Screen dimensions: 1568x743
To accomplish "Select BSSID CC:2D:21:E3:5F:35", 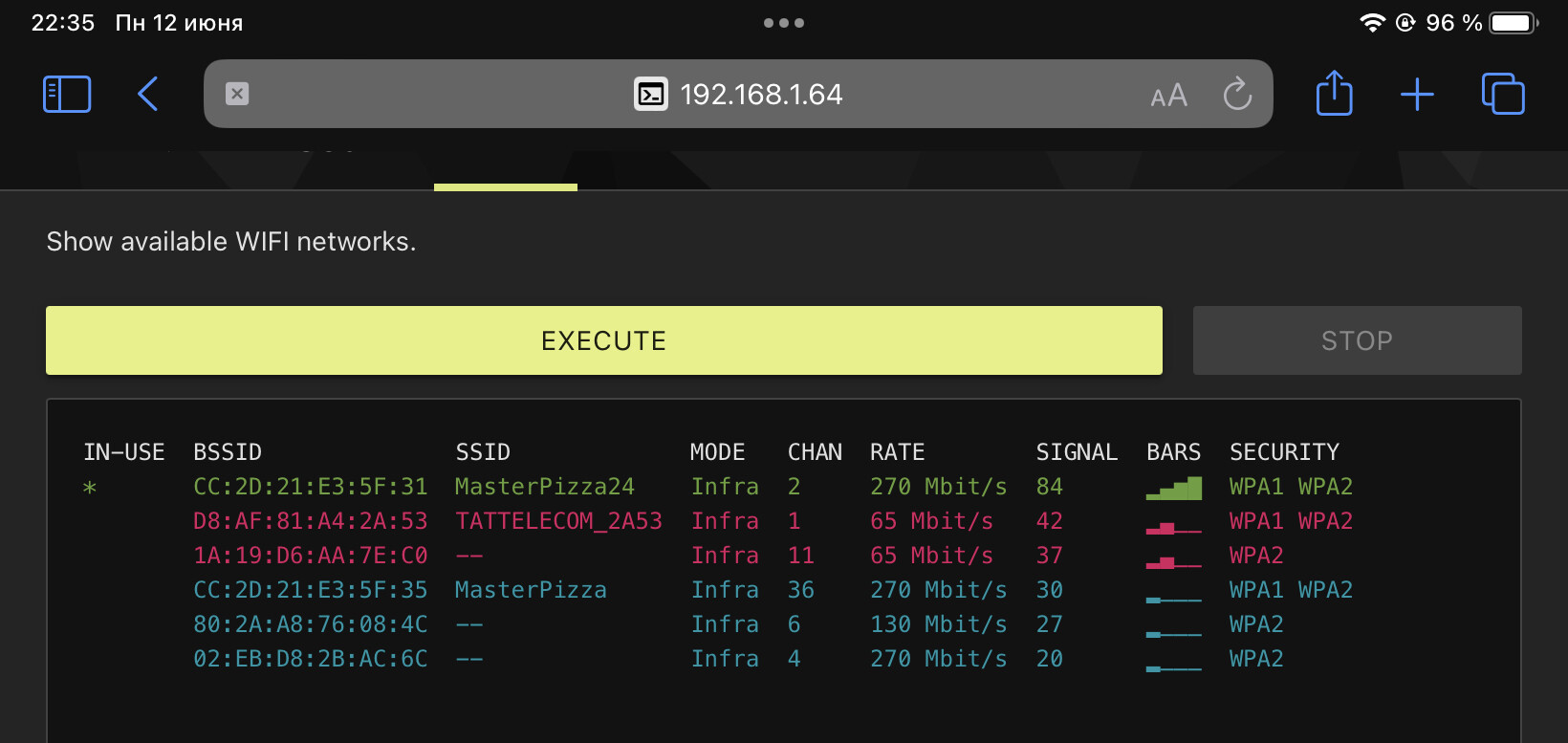I will [311, 590].
